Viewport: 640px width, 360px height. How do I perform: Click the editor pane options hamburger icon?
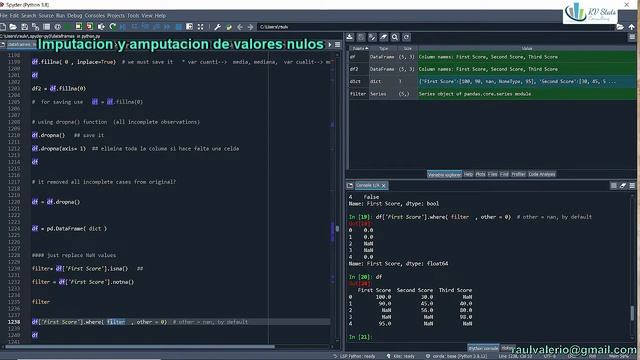click(338, 44)
